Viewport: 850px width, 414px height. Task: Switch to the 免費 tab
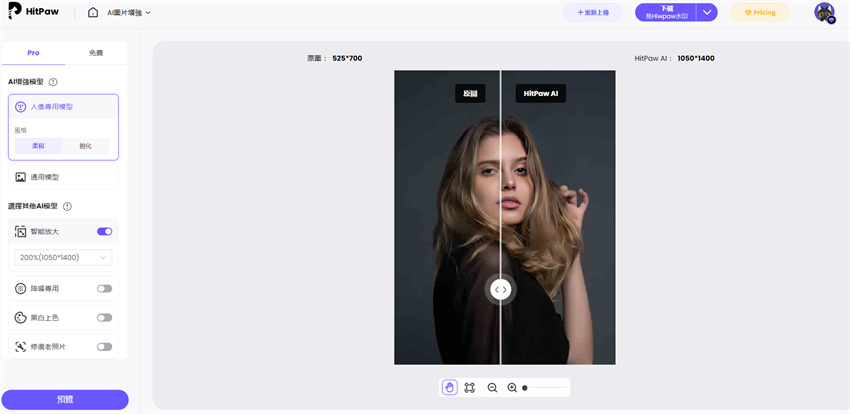pos(95,52)
